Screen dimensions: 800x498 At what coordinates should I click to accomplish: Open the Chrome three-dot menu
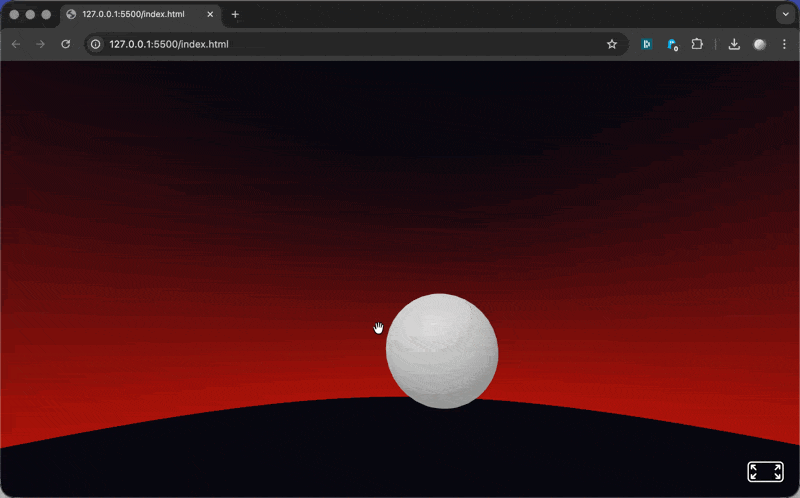click(x=785, y=44)
